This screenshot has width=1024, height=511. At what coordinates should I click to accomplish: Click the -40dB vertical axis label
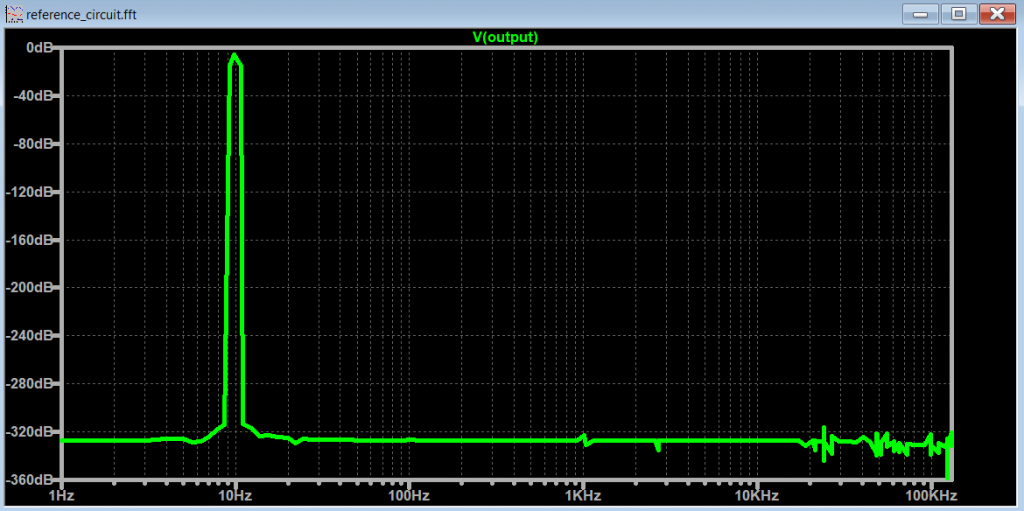tap(35, 96)
